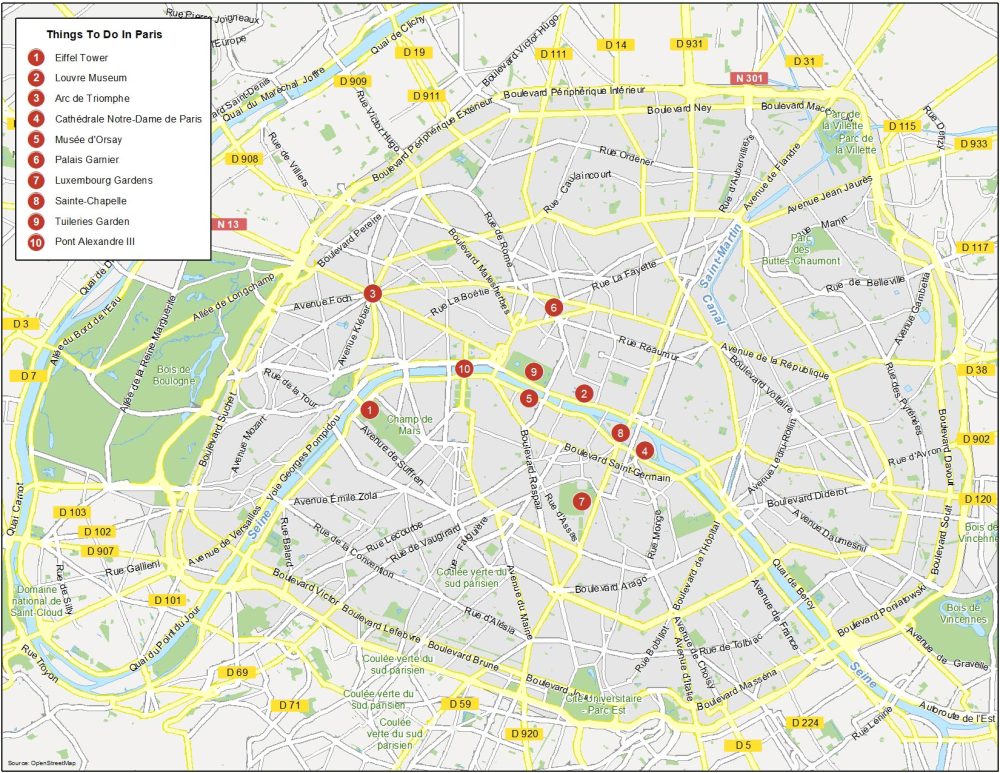This screenshot has height=773, width=1000.
Task: Click legend circle 1 beside Eiffel Tower
Action: 36,58
